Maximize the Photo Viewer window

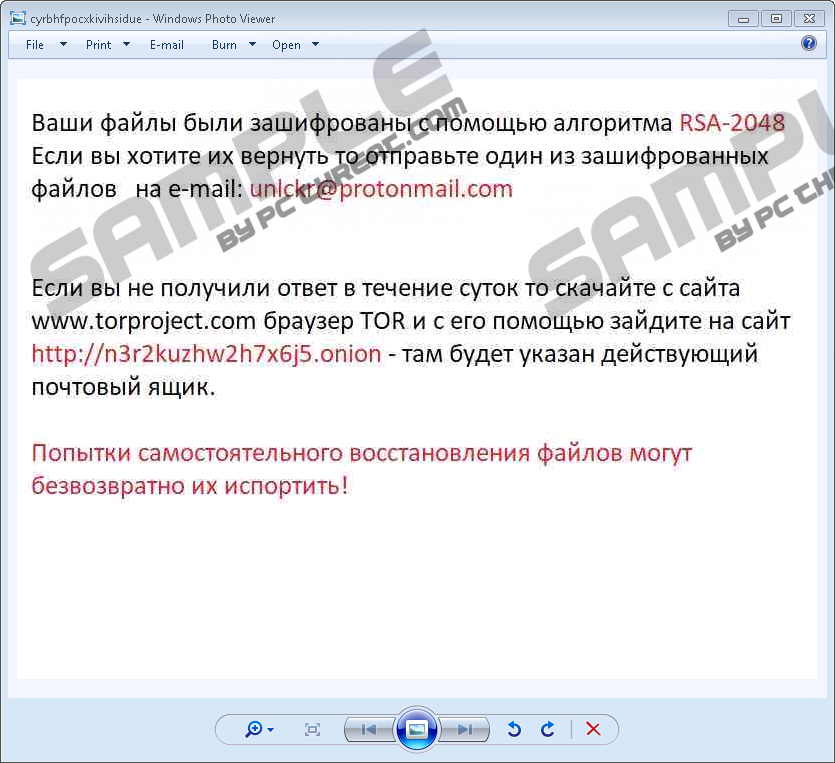click(x=775, y=18)
